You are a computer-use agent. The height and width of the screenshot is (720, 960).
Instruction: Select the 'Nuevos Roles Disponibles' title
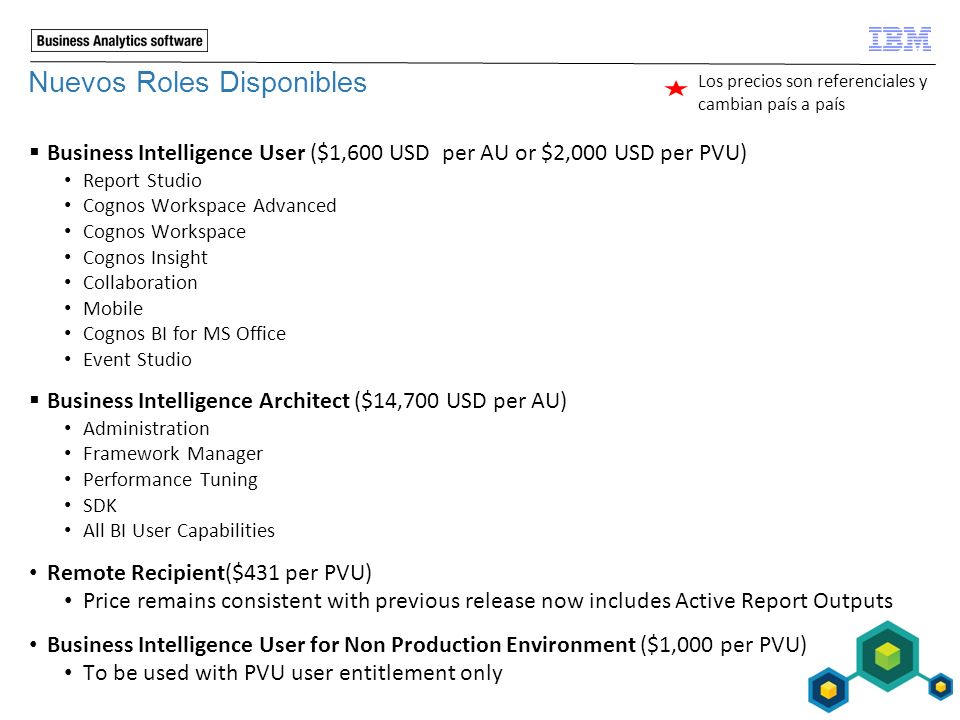[198, 82]
